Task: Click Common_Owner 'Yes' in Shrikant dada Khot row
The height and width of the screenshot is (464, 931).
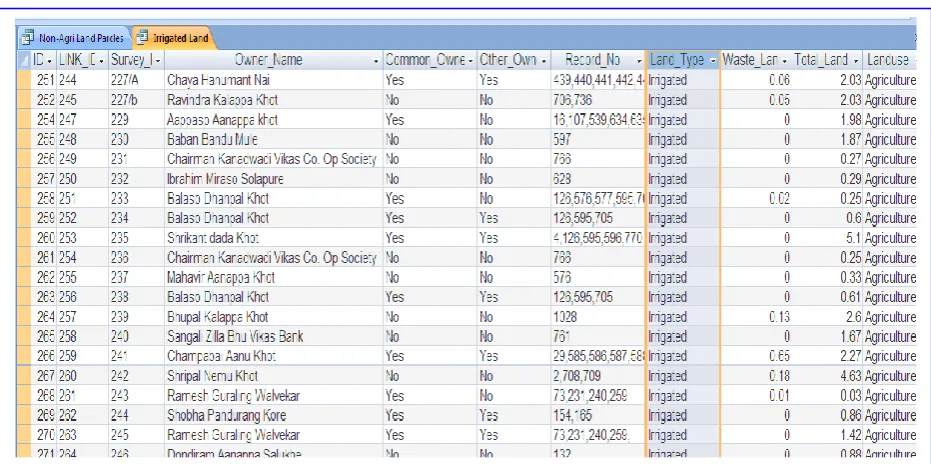Action: [x=430, y=238]
